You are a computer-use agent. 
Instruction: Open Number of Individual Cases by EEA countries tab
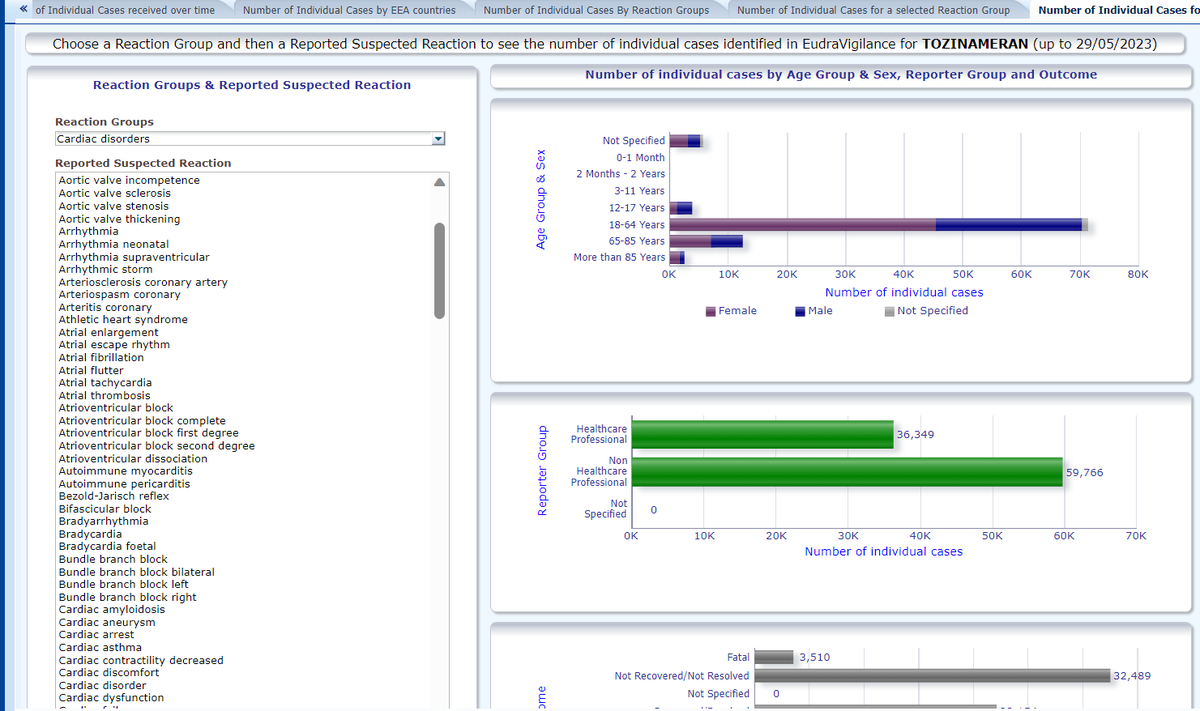pyautogui.click(x=349, y=10)
